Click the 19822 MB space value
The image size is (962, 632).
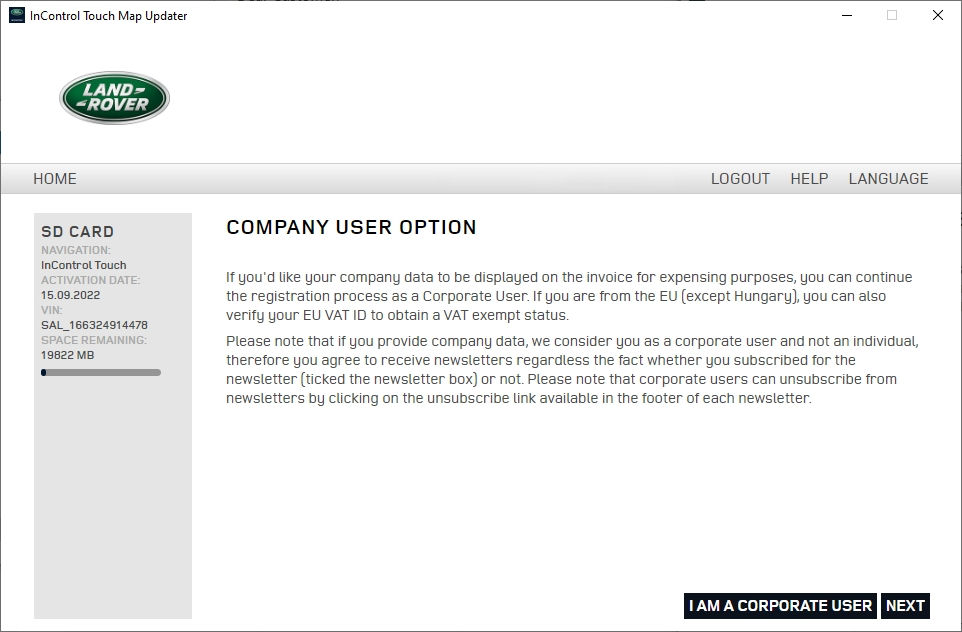pyautogui.click(x=67, y=355)
